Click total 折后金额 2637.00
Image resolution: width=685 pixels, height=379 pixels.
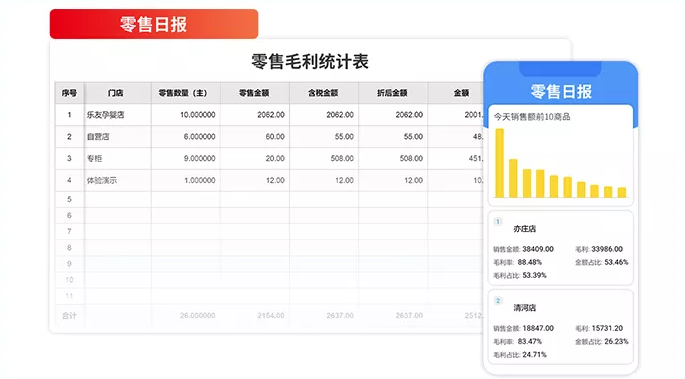coord(409,316)
